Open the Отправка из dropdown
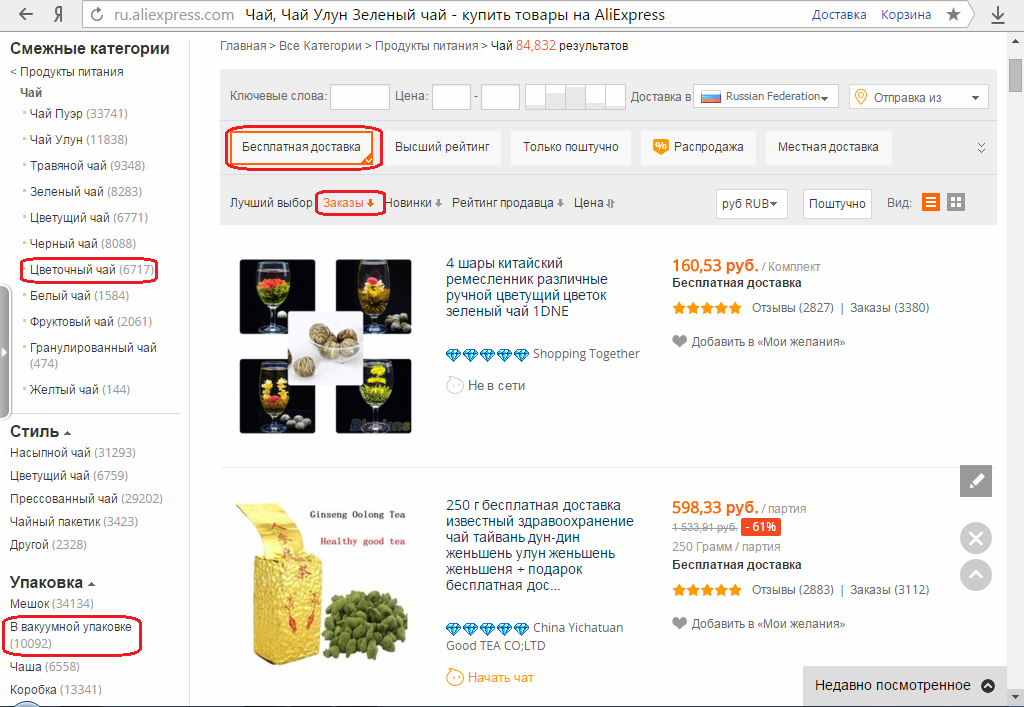Screen dimensions: 1024x707 918,97
